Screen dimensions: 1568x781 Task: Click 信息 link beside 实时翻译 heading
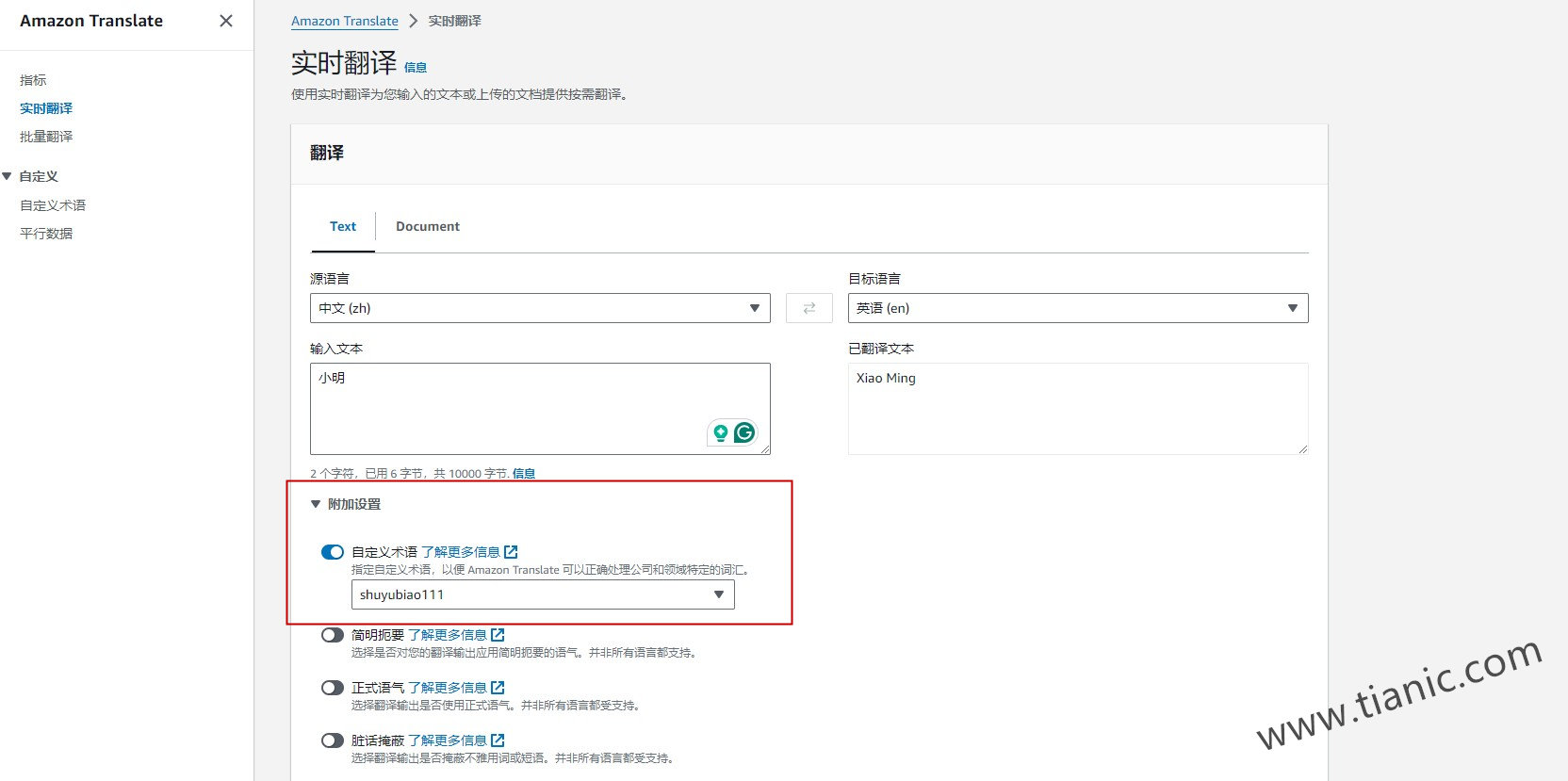coord(416,67)
